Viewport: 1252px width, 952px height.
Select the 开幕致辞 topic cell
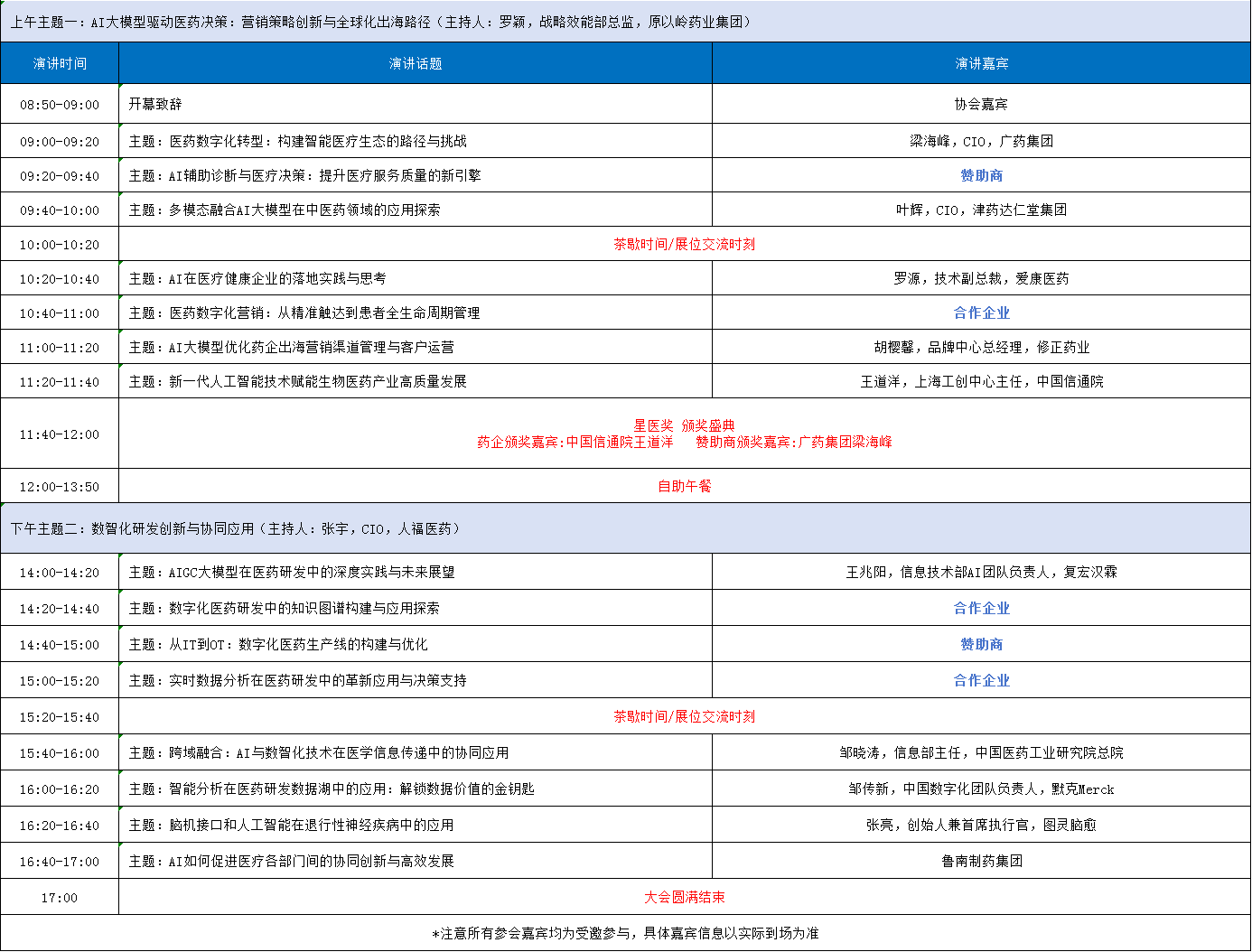[416, 104]
